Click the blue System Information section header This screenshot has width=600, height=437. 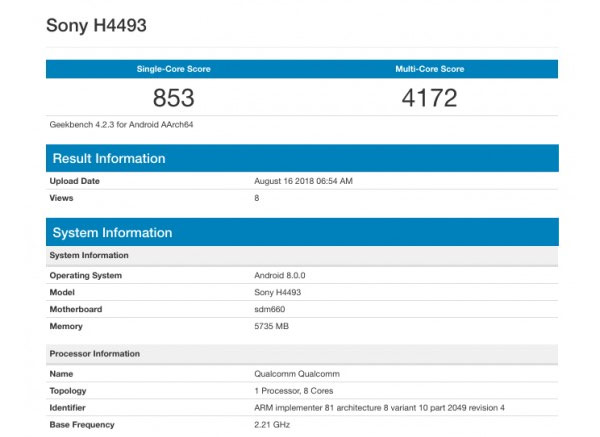[x=302, y=232]
